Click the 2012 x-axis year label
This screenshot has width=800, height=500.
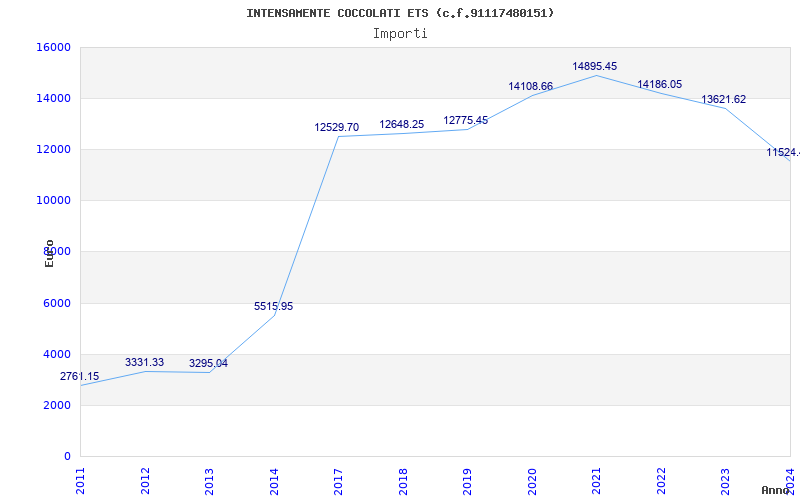point(145,481)
